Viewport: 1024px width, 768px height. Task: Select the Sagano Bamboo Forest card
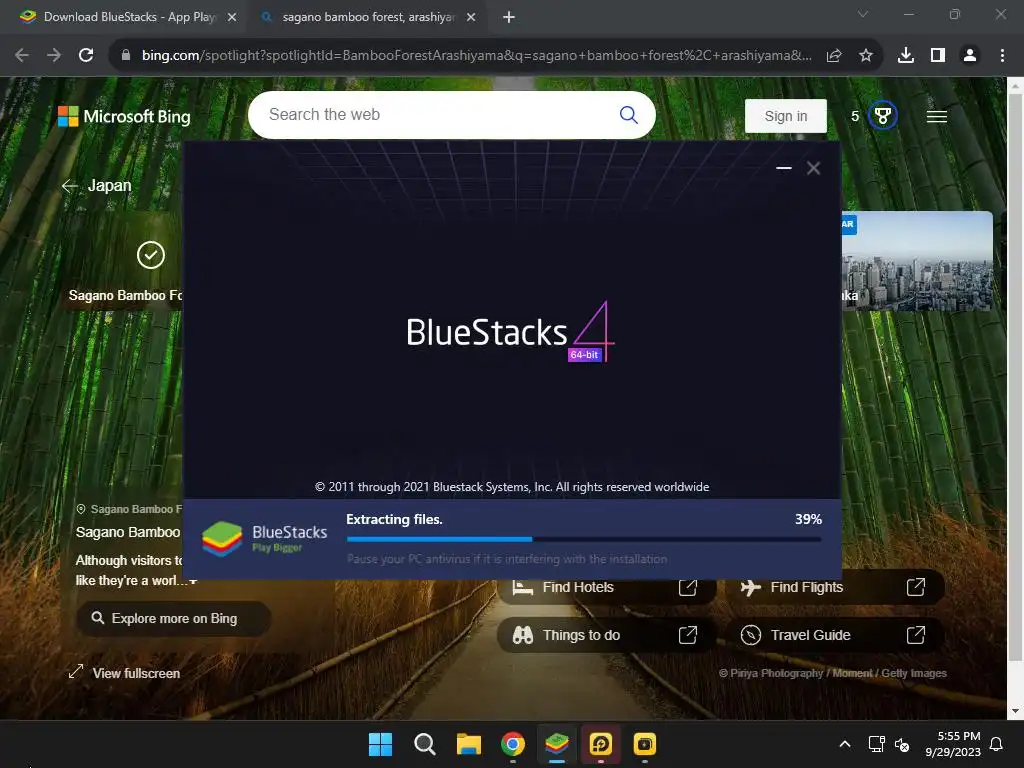(x=124, y=261)
